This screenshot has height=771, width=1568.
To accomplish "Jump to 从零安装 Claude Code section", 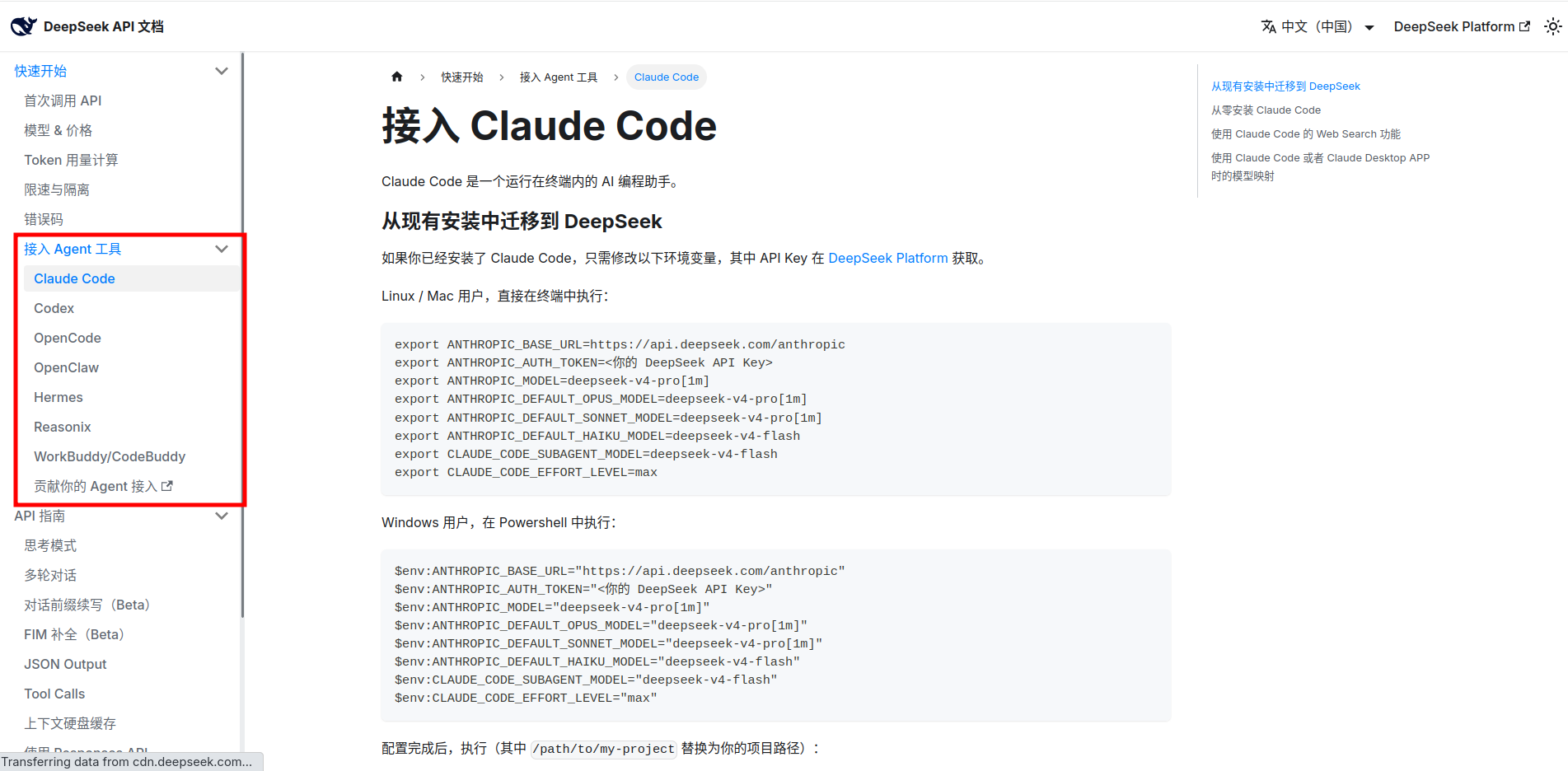I will pos(1266,110).
